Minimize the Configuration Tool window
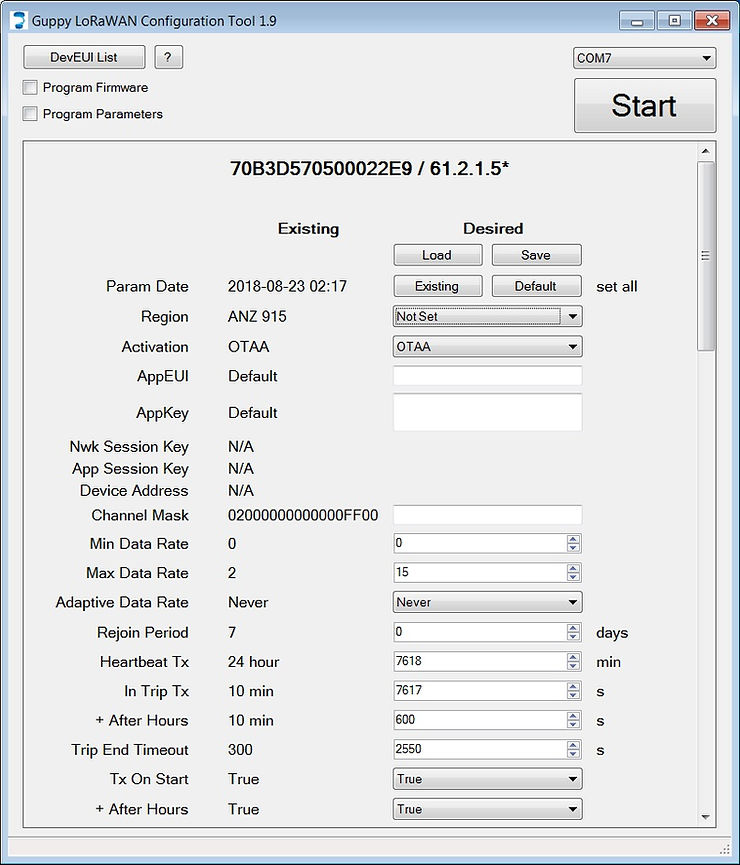 click(x=637, y=21)
